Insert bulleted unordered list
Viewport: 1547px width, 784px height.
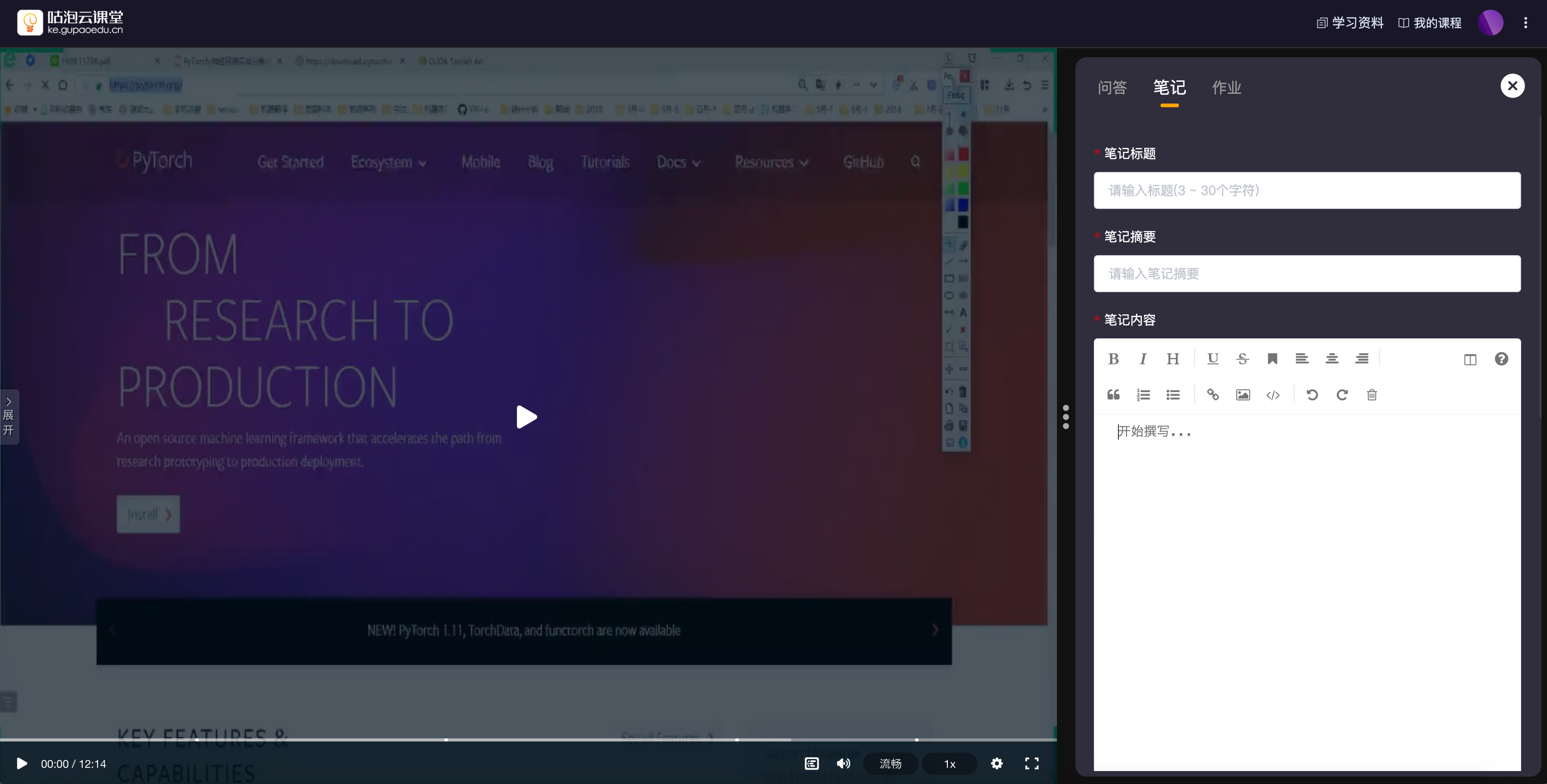click(1173, 395)
